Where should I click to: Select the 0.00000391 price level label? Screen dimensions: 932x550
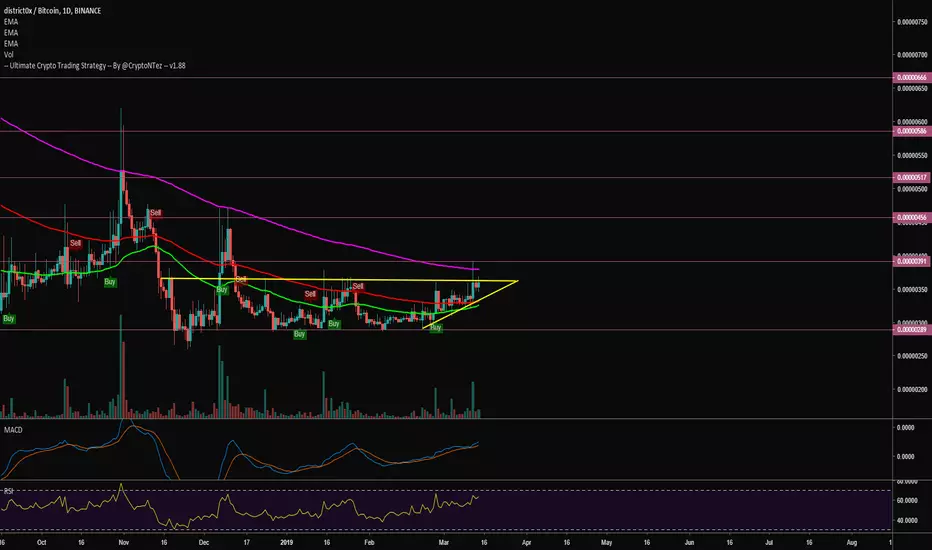911,261
